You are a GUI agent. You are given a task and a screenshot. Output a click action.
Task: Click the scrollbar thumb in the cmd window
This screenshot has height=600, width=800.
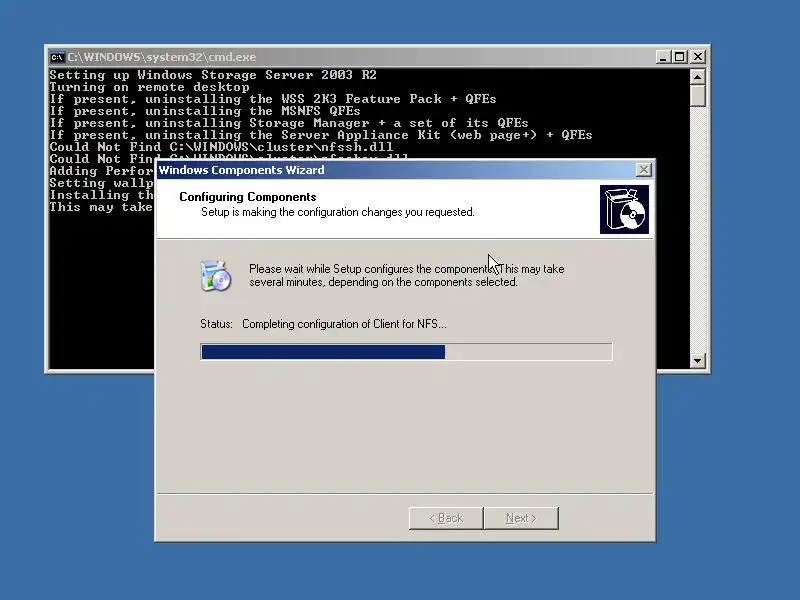697,96
